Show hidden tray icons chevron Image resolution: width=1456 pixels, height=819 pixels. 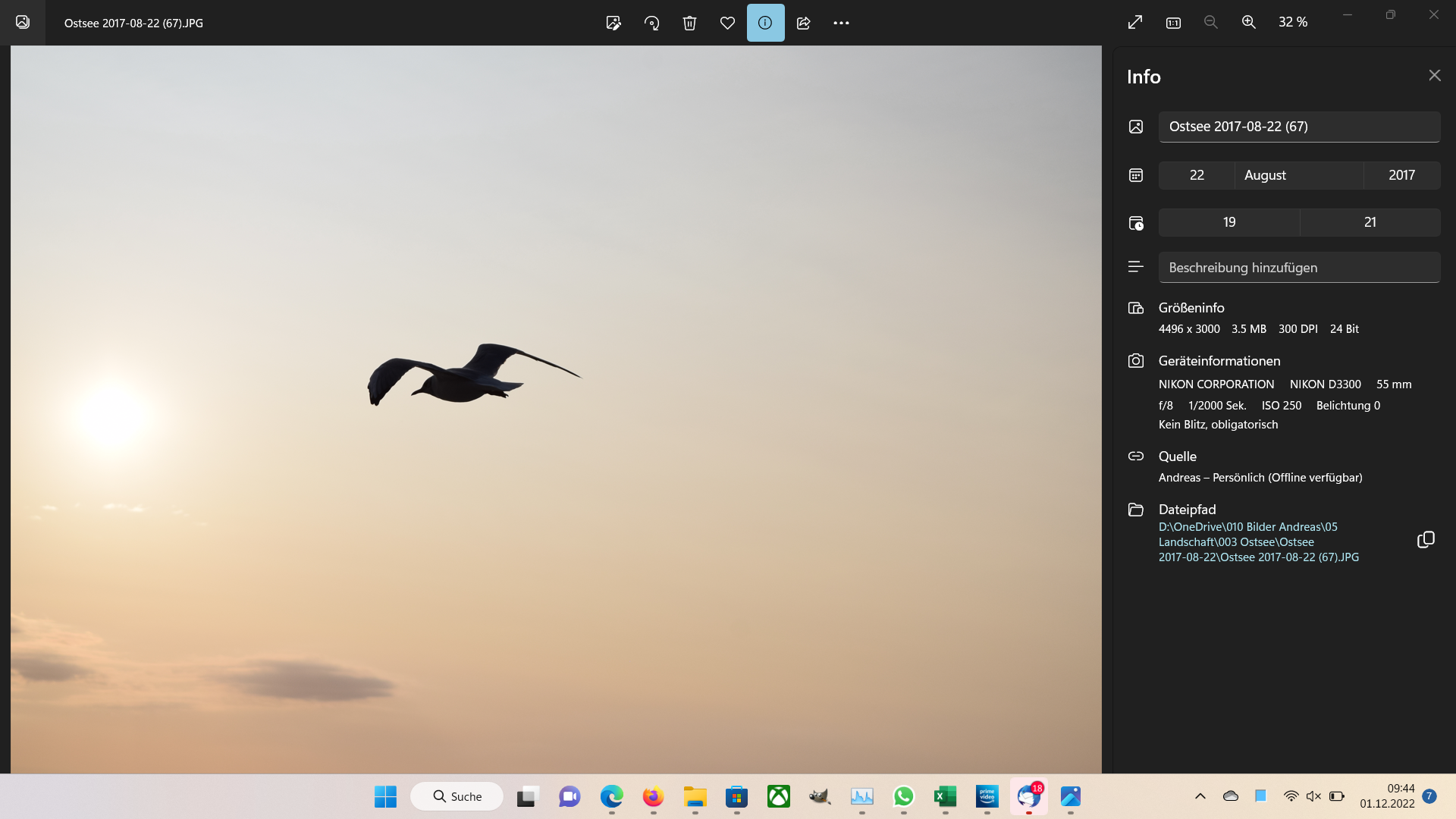point(1200,796)
